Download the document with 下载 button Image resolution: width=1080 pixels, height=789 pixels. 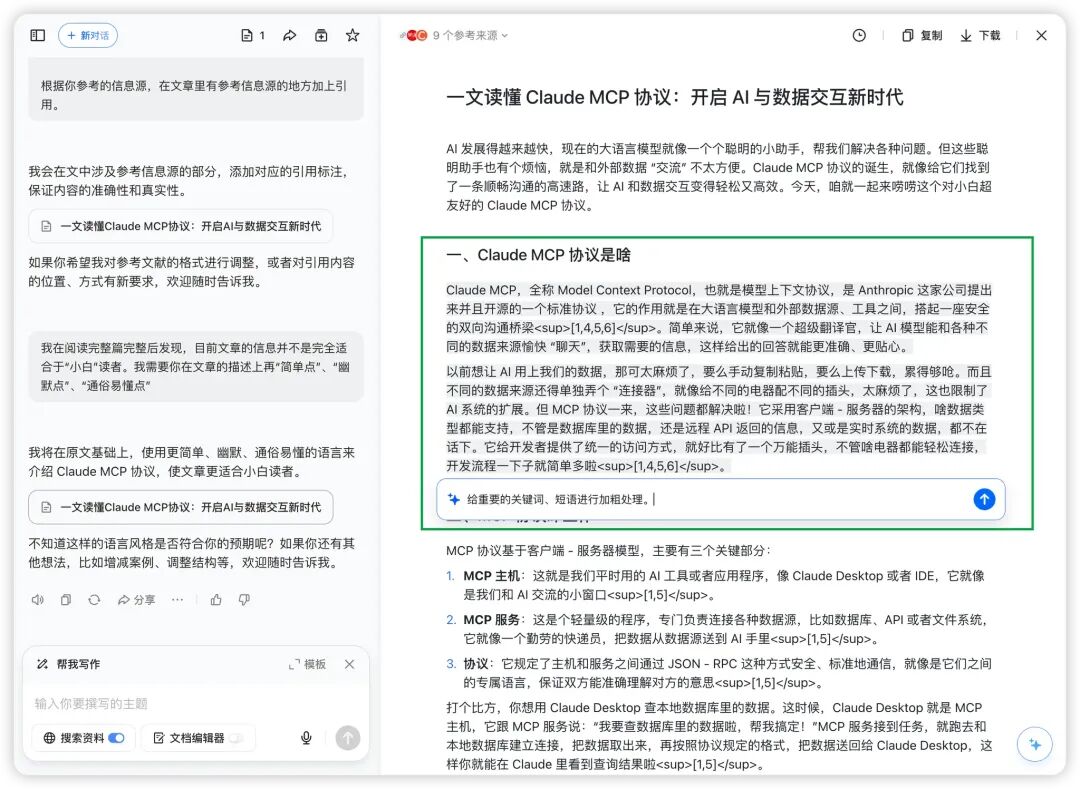(980, 35)
